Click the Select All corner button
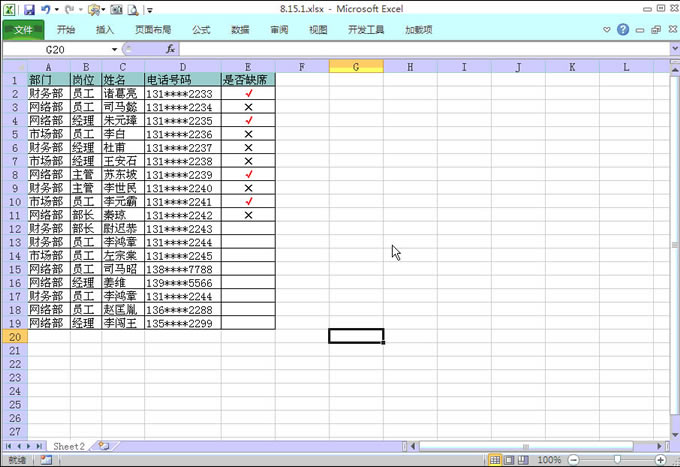Viewport: 680px width, 467px height. click(x=15, y=67)
